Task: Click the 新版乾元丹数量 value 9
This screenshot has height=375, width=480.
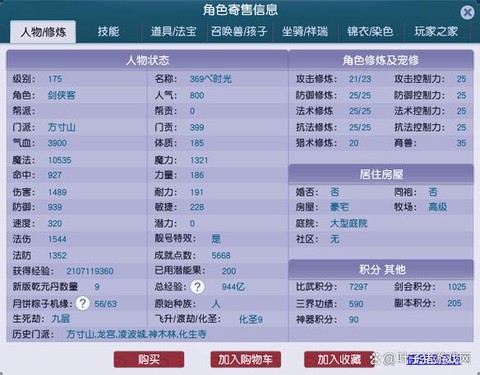Action: point(97,287)
